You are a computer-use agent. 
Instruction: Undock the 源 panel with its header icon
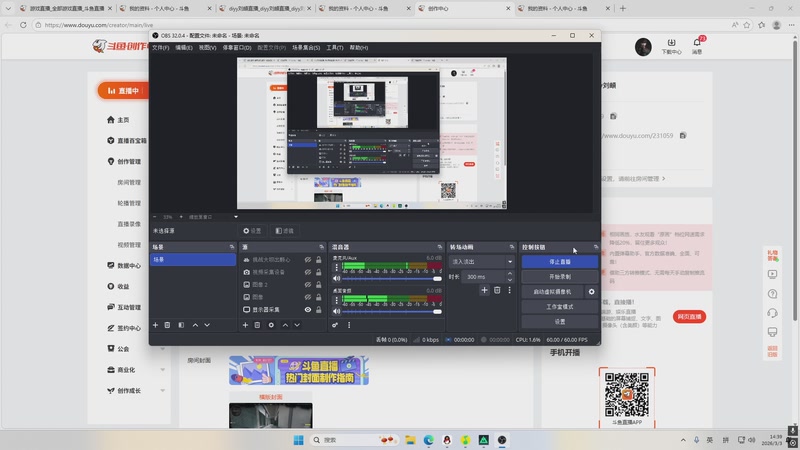tap(321, 247)
